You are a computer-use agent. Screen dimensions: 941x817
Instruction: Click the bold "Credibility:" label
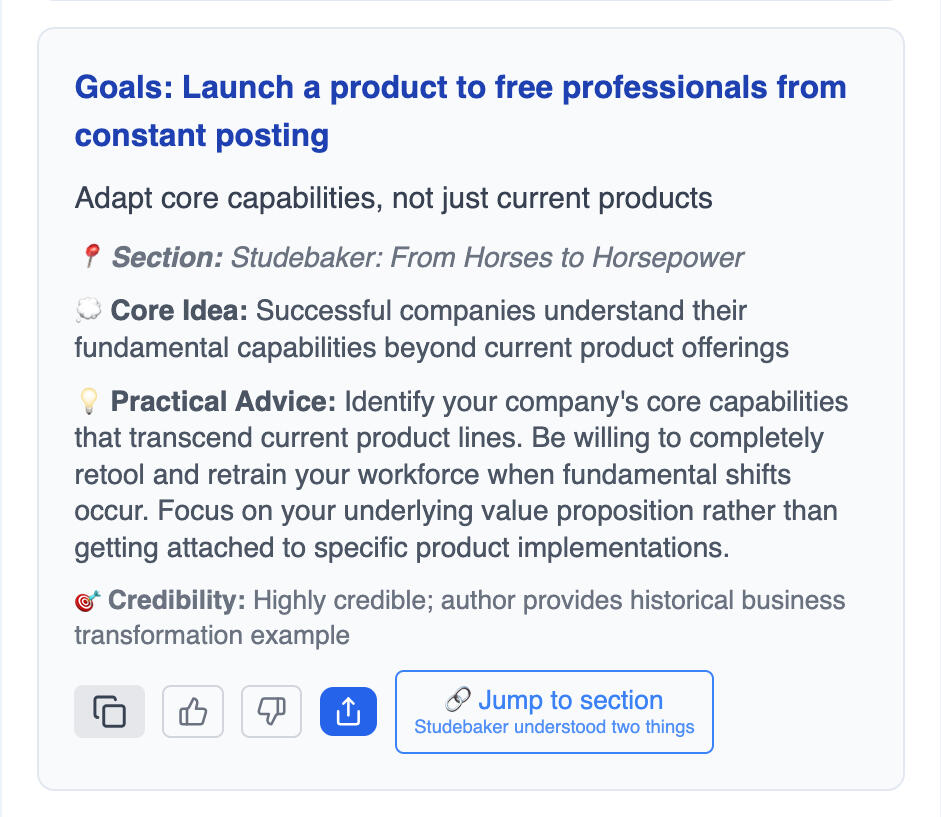(176, 601)
